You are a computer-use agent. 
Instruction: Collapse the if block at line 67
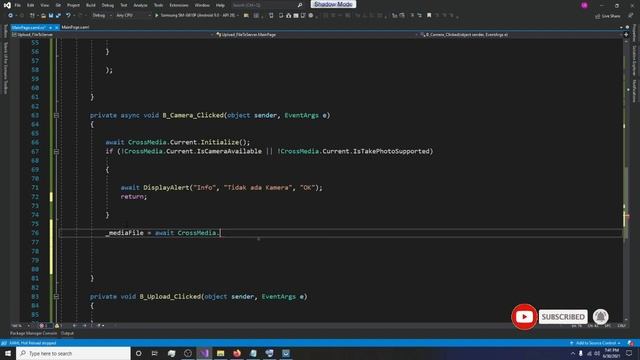[x=56, y=151]
